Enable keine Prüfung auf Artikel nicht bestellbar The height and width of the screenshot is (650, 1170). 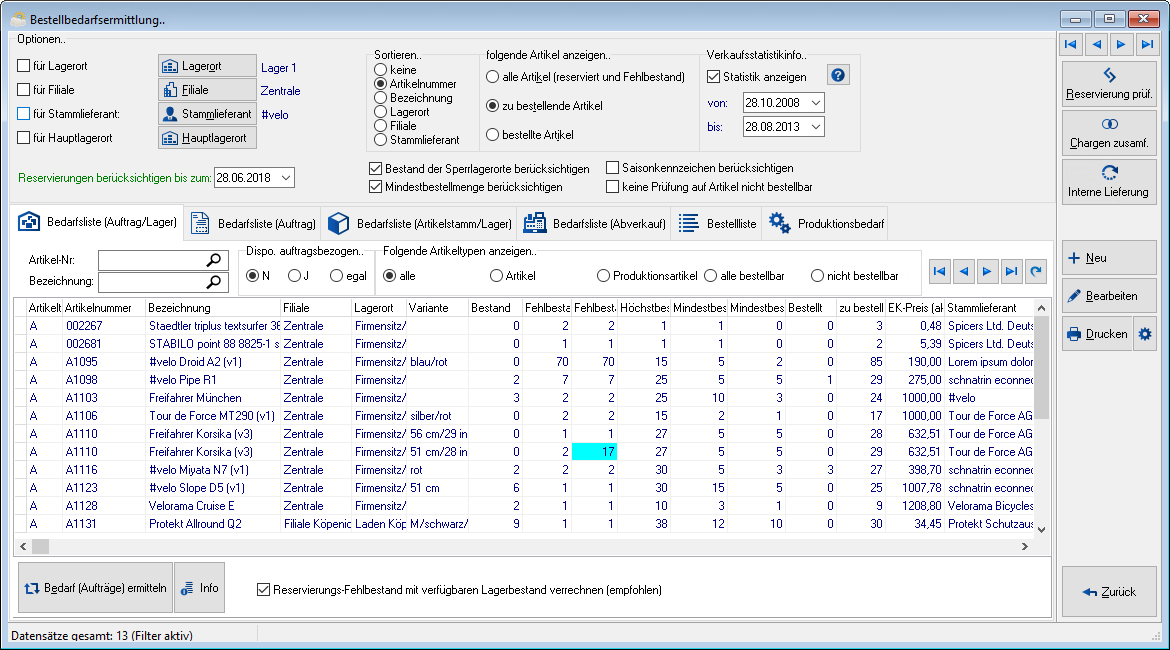coord(613,187)
